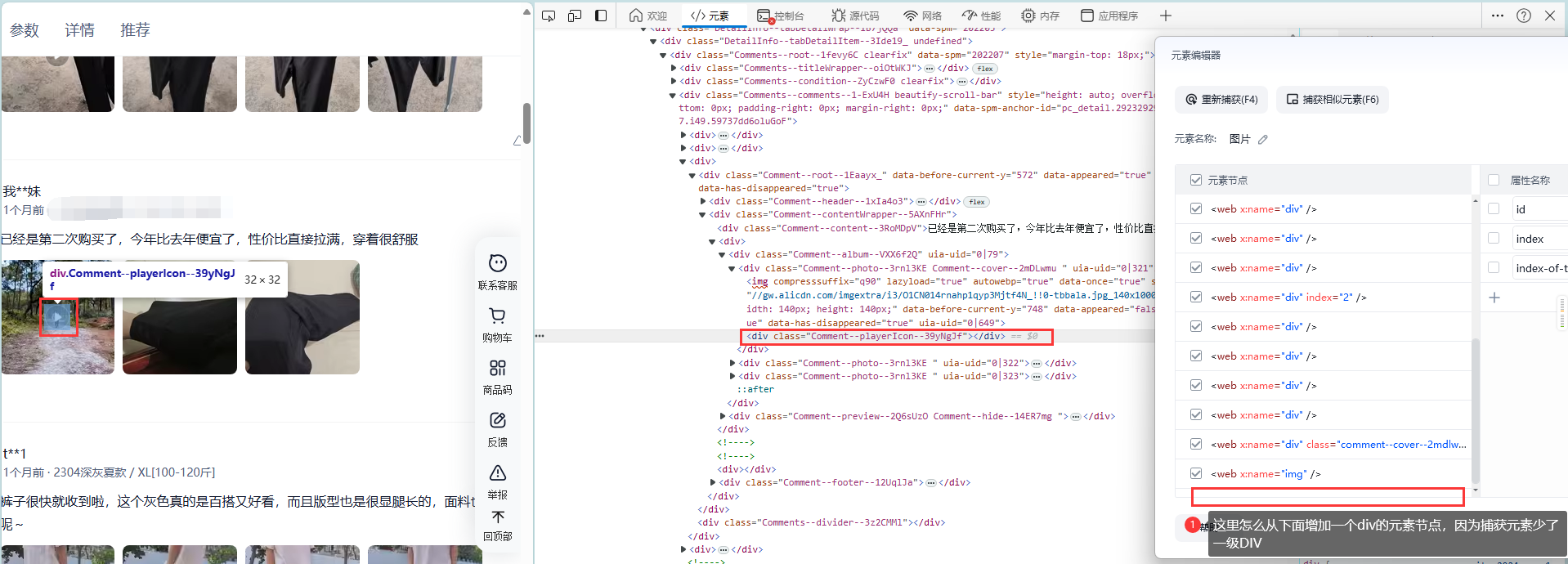Play the video thumbnail in first review
The width and height of the screenshot is (1568, 564).
[58, 317]
